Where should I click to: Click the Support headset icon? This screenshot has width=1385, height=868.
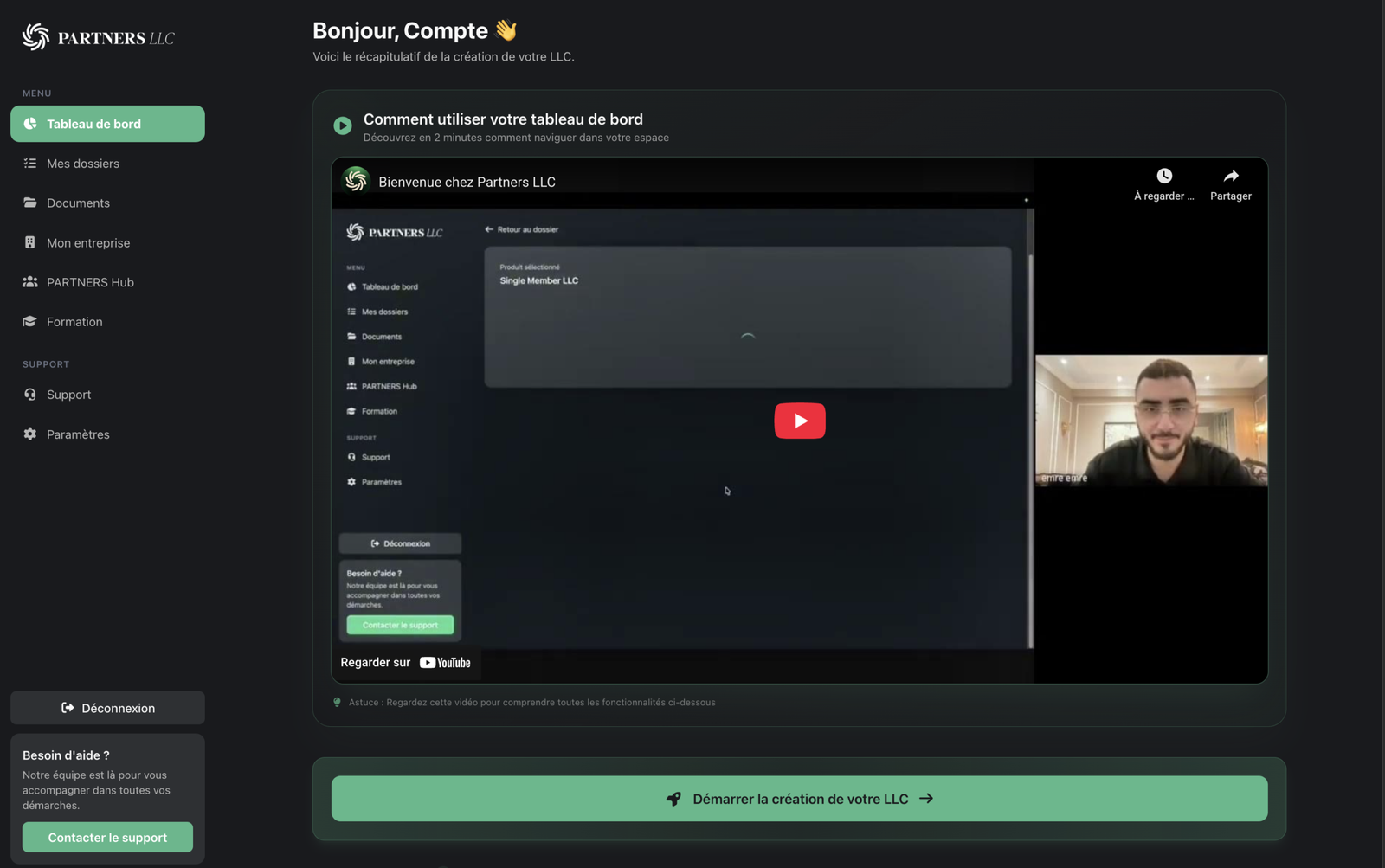(30, 395)
